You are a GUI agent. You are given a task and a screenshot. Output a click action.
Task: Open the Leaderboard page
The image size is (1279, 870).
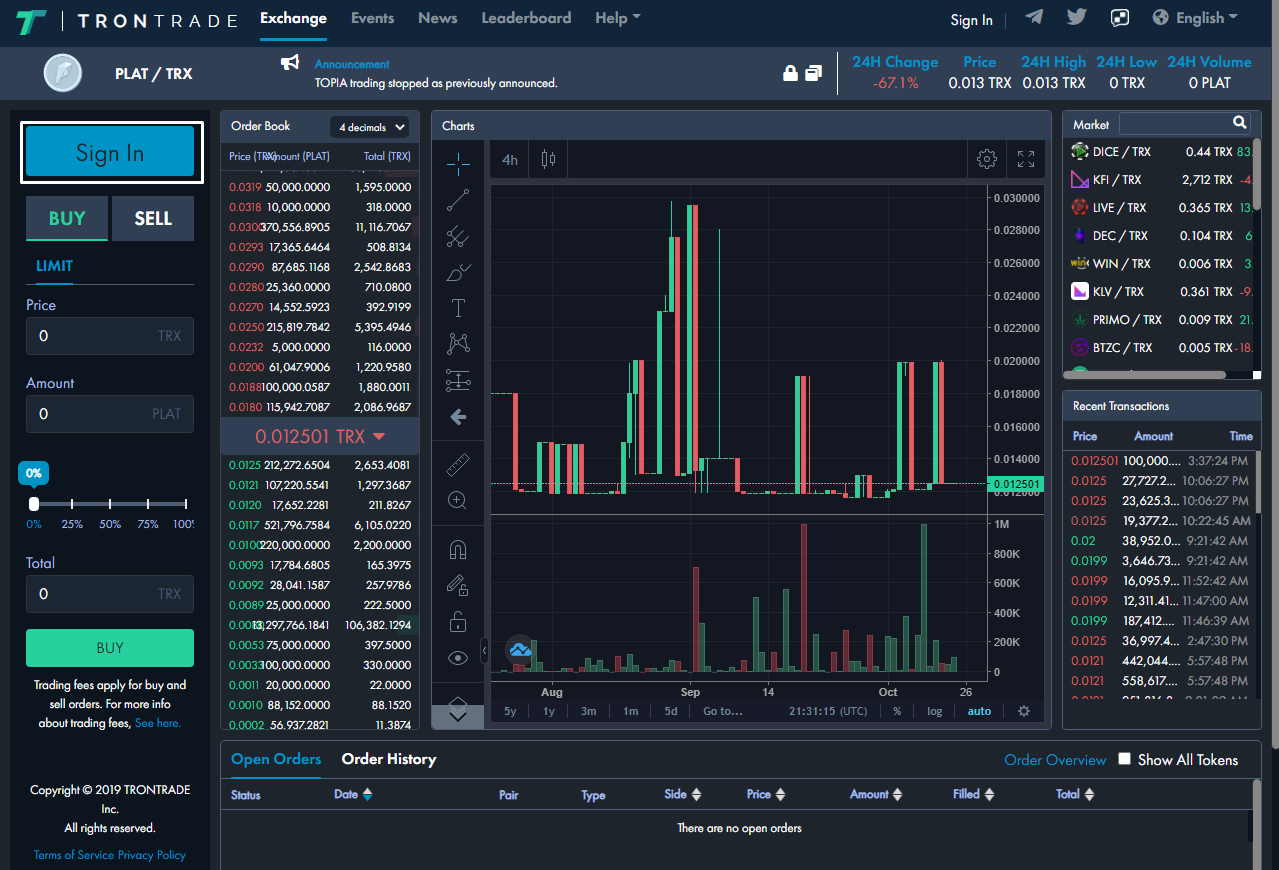click(x=526, y=18)
